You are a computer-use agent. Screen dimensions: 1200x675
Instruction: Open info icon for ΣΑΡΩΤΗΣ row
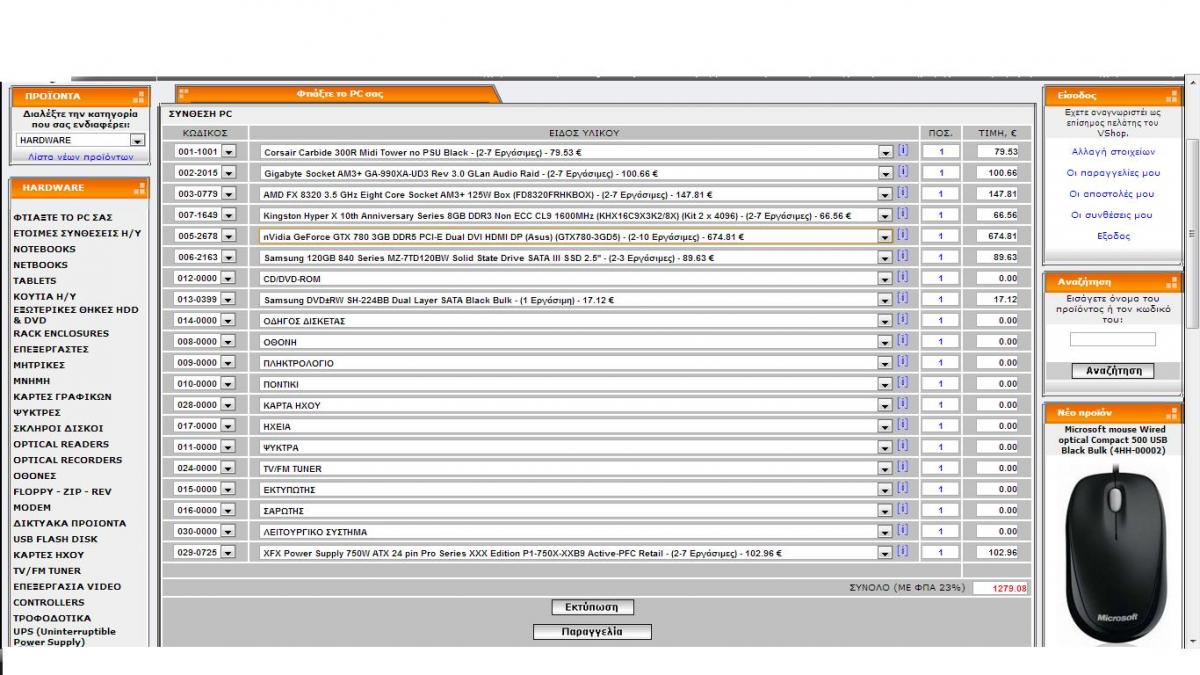pyautogui.click(x=902, y=509)
